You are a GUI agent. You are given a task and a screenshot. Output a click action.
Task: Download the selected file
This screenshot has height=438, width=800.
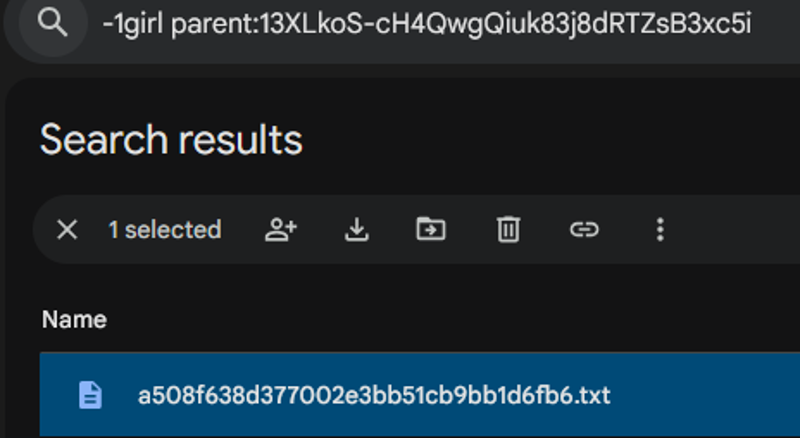[x=357, y=230]
